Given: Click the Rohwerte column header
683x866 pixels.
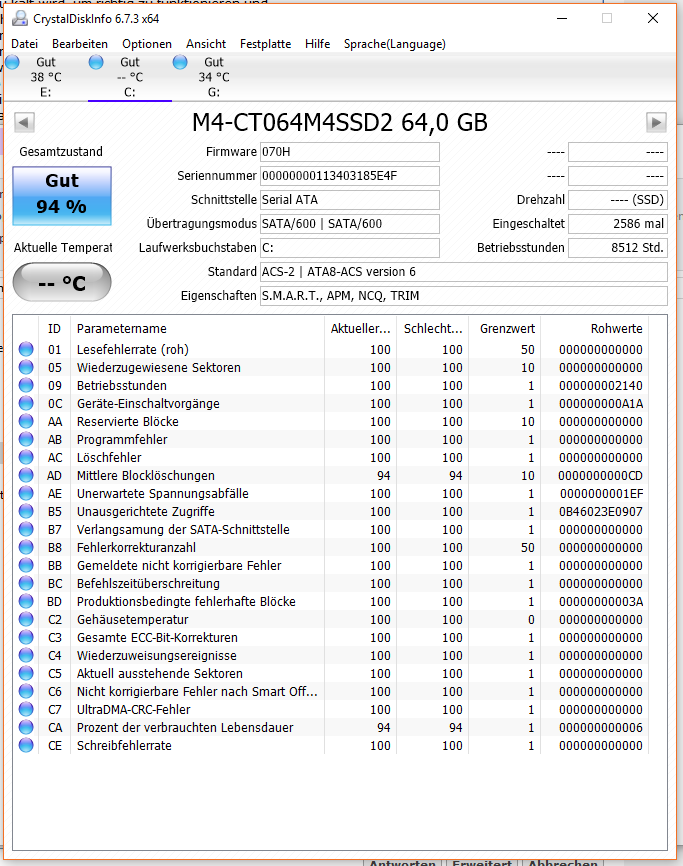Looking at the screenshot, I should [595, 329].
